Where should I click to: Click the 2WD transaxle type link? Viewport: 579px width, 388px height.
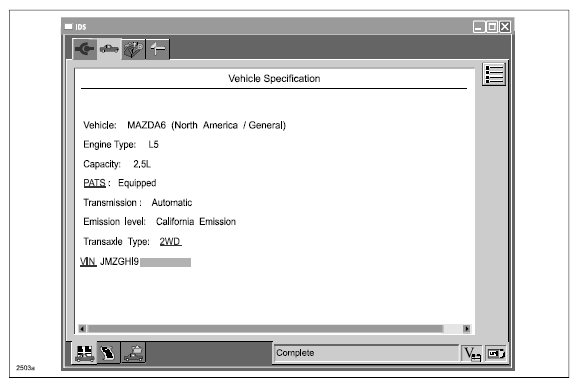click(170, 241)
